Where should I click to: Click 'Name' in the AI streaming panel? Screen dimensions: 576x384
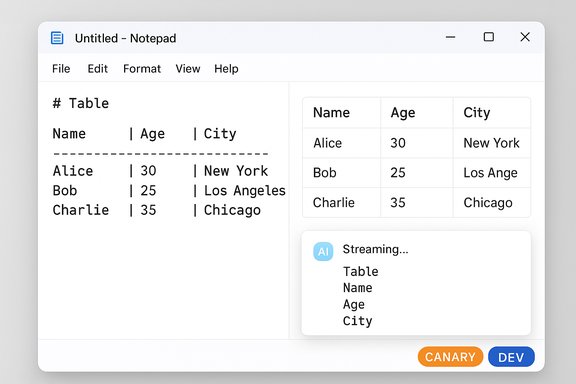click(357, 288)
